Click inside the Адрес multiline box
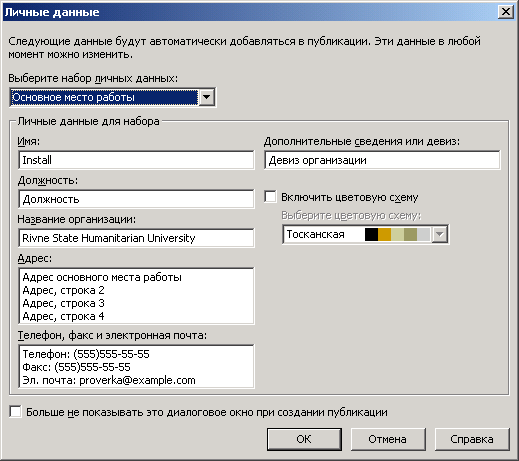519x461 pixels. (136, 296)
